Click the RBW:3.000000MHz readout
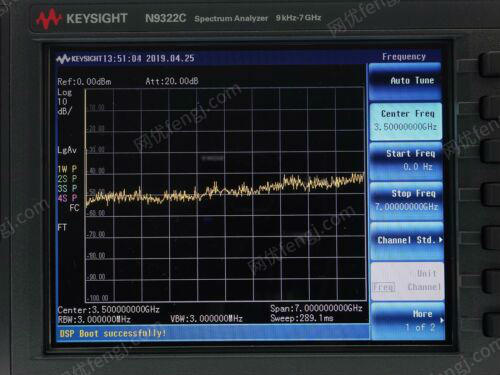The width and height of the screenshot is (500, 375). 94,319
